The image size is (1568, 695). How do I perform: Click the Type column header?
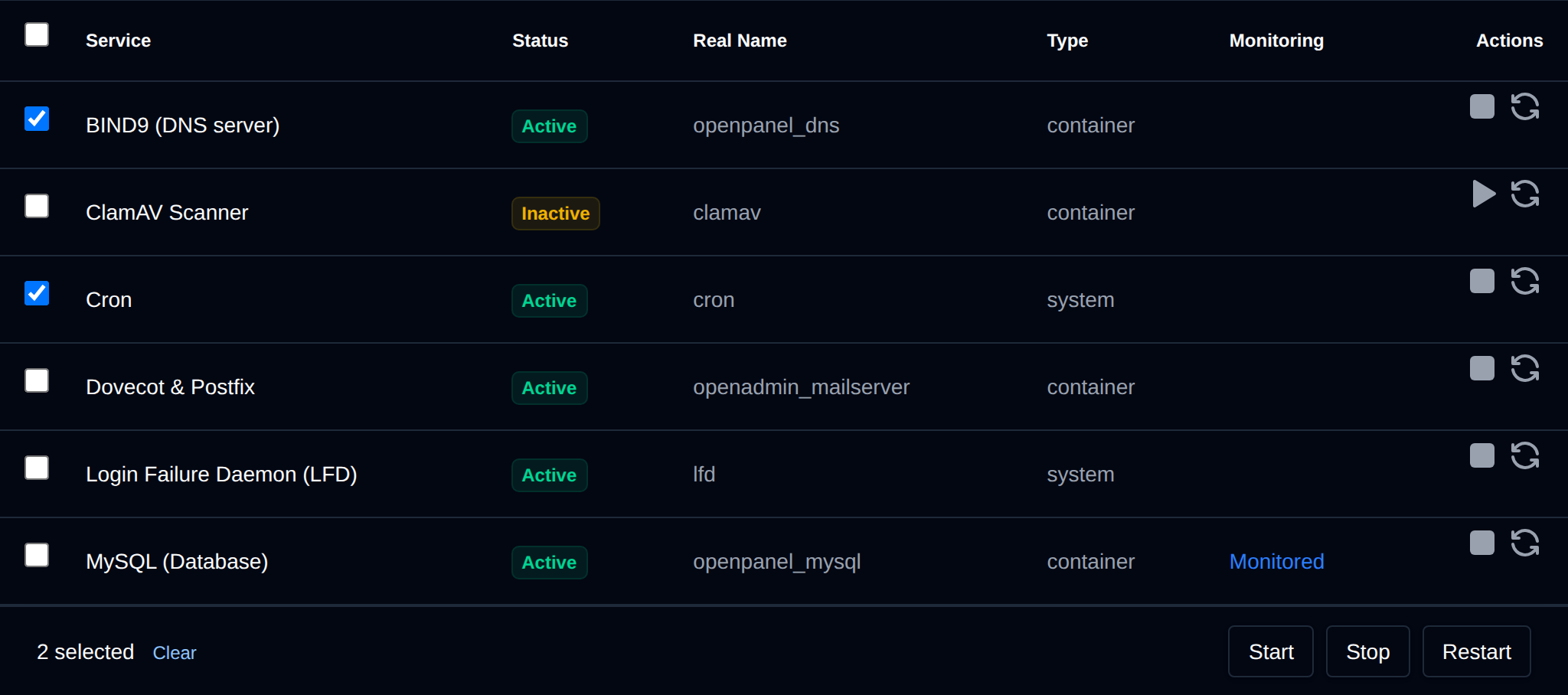pos(1067,41)
